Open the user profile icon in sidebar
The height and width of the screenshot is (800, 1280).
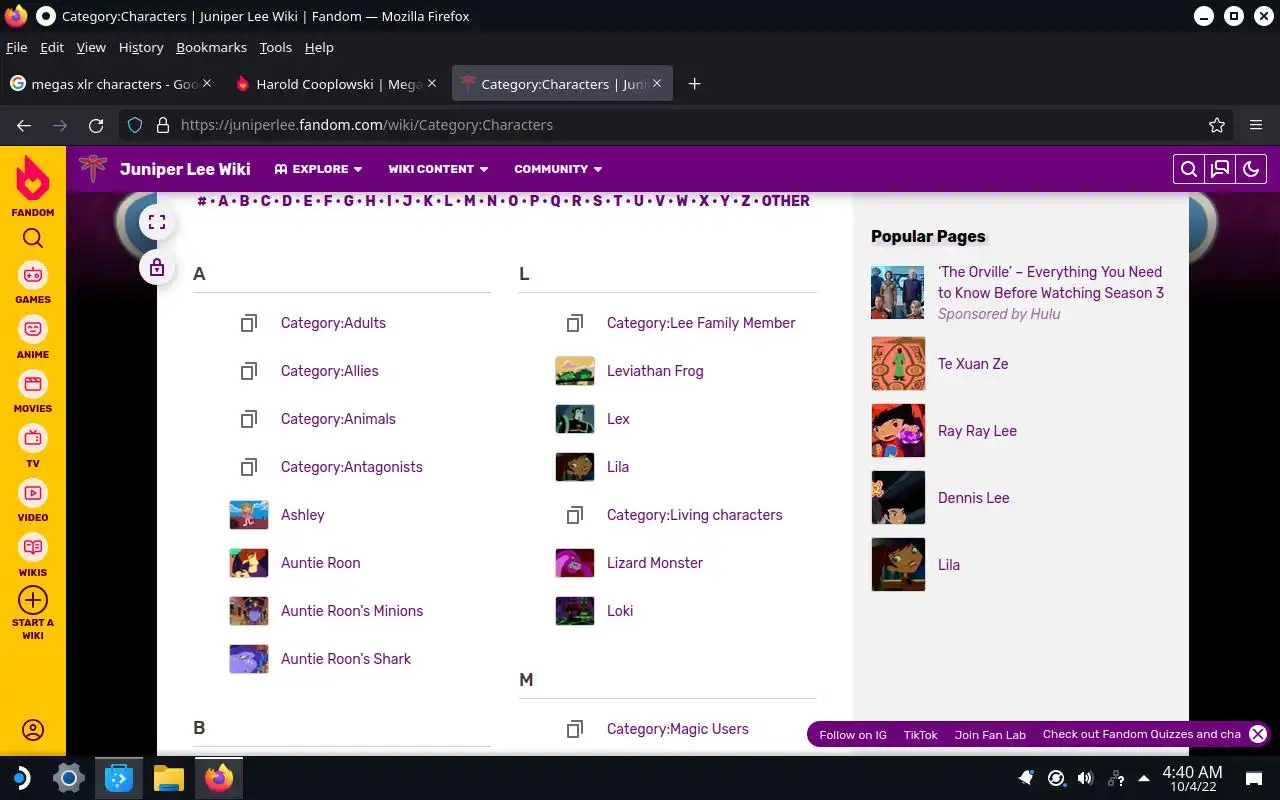tap(33, 730)
